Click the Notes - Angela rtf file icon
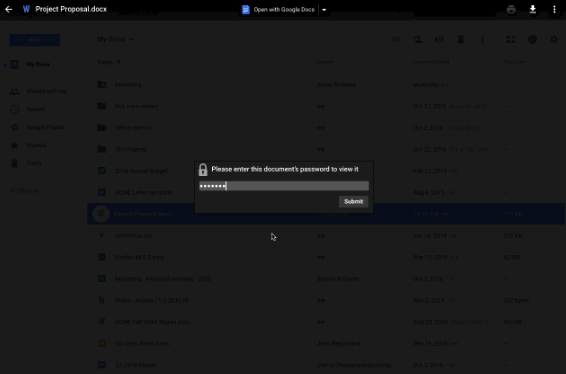 (102, 300)
